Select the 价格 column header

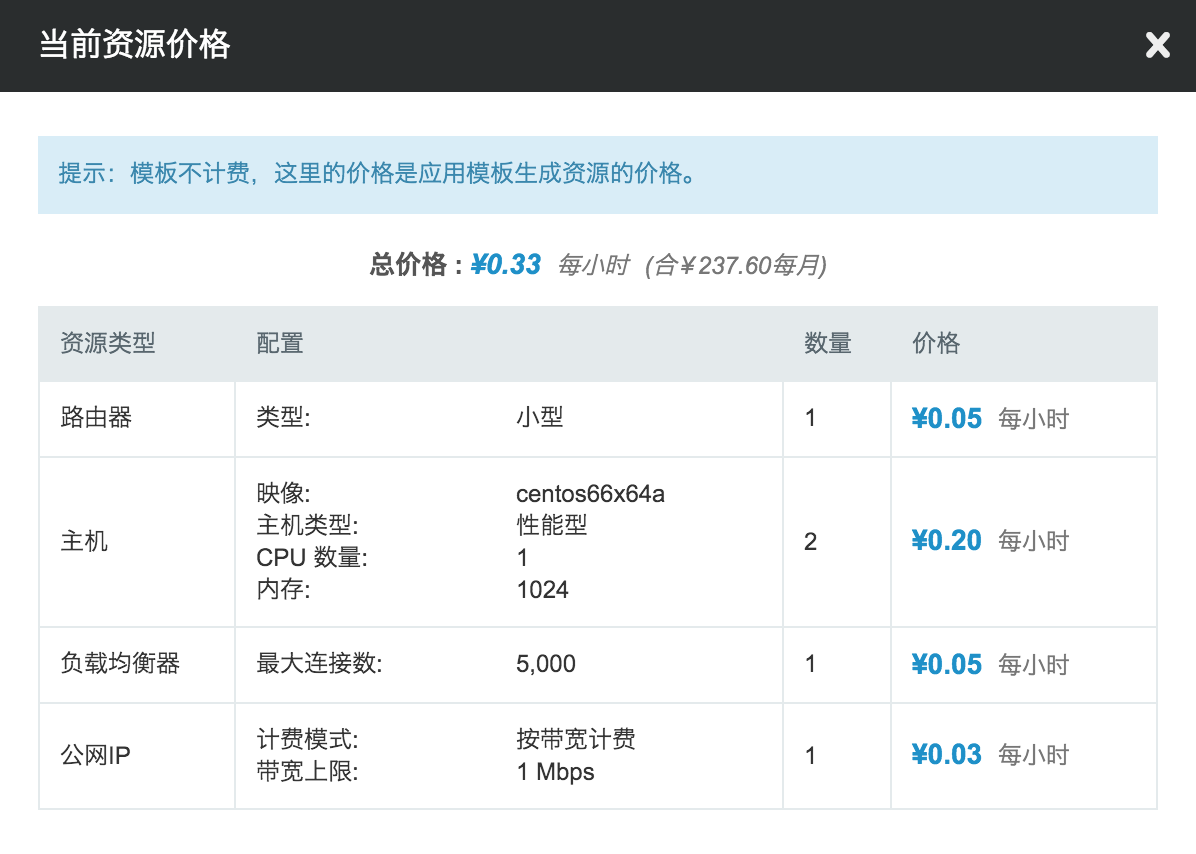936,344
